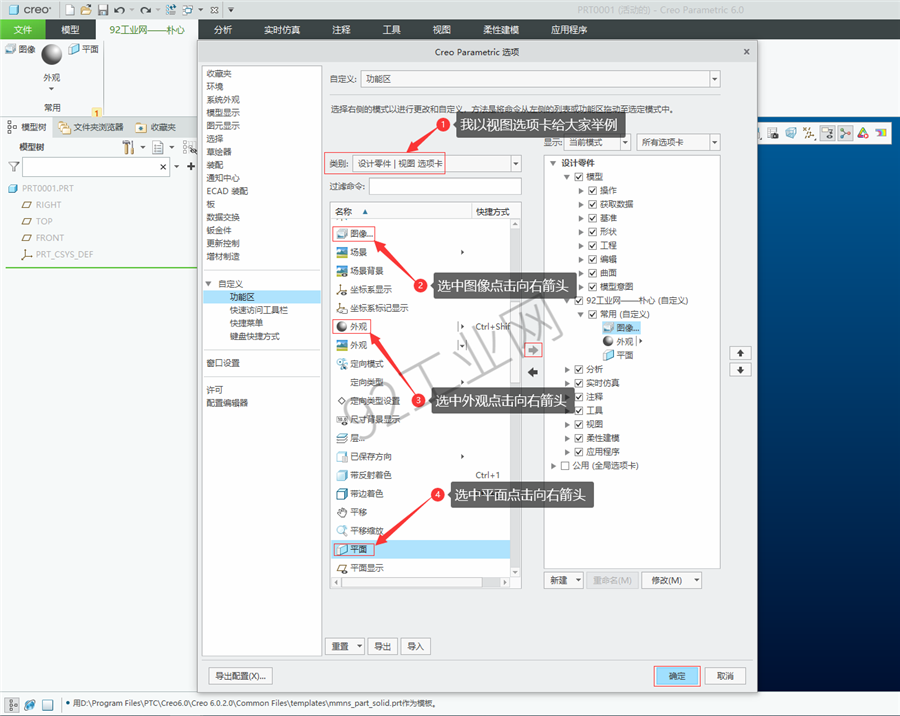Expand the 公用 (全局选项卡) node
This screenshot has width=900, height=716.
pos(553,466)
